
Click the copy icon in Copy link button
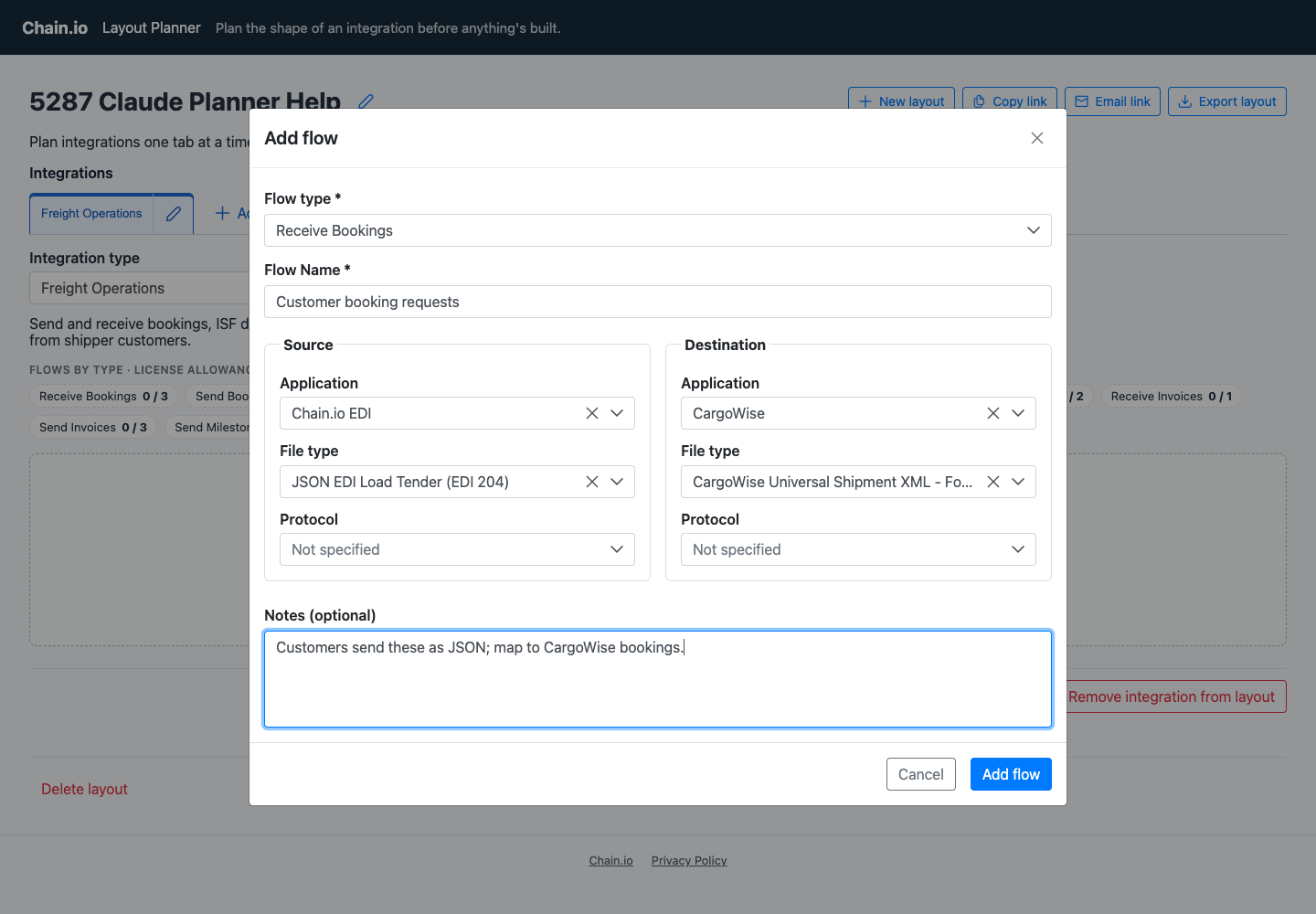pyautogui.click(x=979, y=101)
